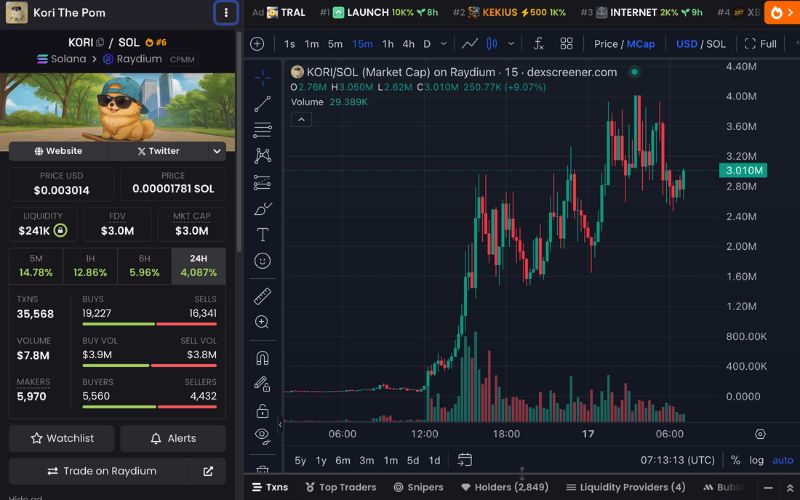Collapse the indicator legend chevron
The image size is (800, 500).
pyautogui.click(x=301, y=120)
